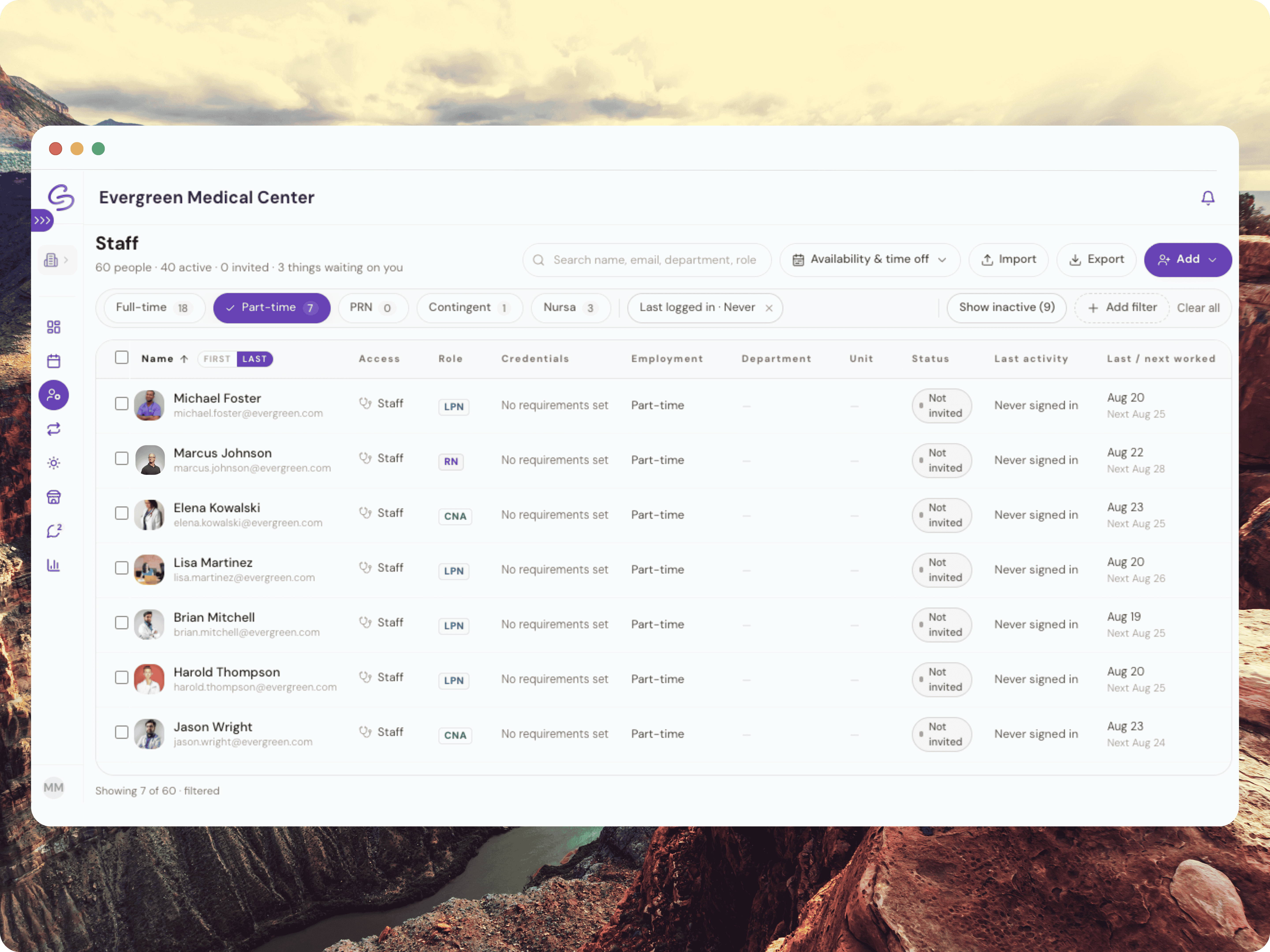Open the dashboard grid icon in sidebar
The image size is (1270, 952).
pos(53,327)
